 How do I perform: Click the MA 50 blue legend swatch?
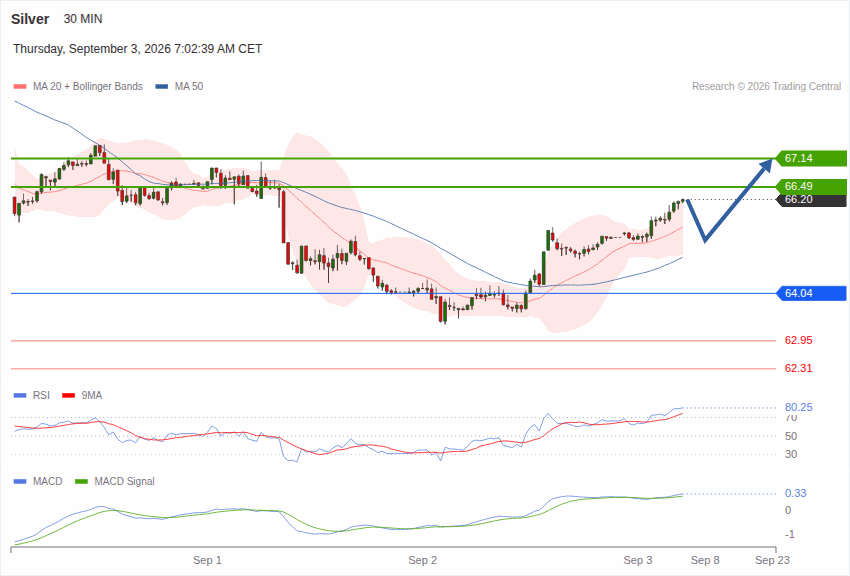[x=162, y=87]
